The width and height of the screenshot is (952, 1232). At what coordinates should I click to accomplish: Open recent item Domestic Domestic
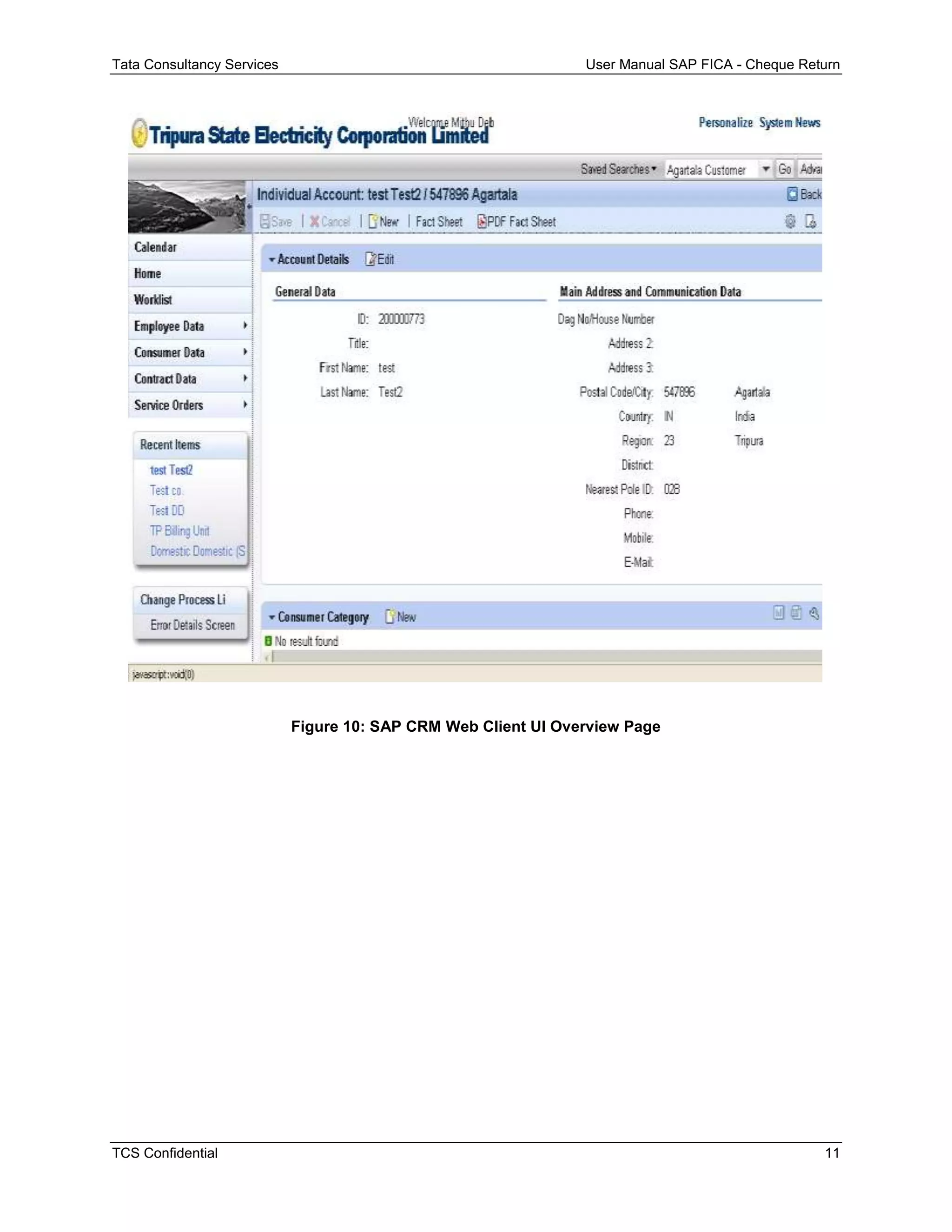click(x=198, y=551)
